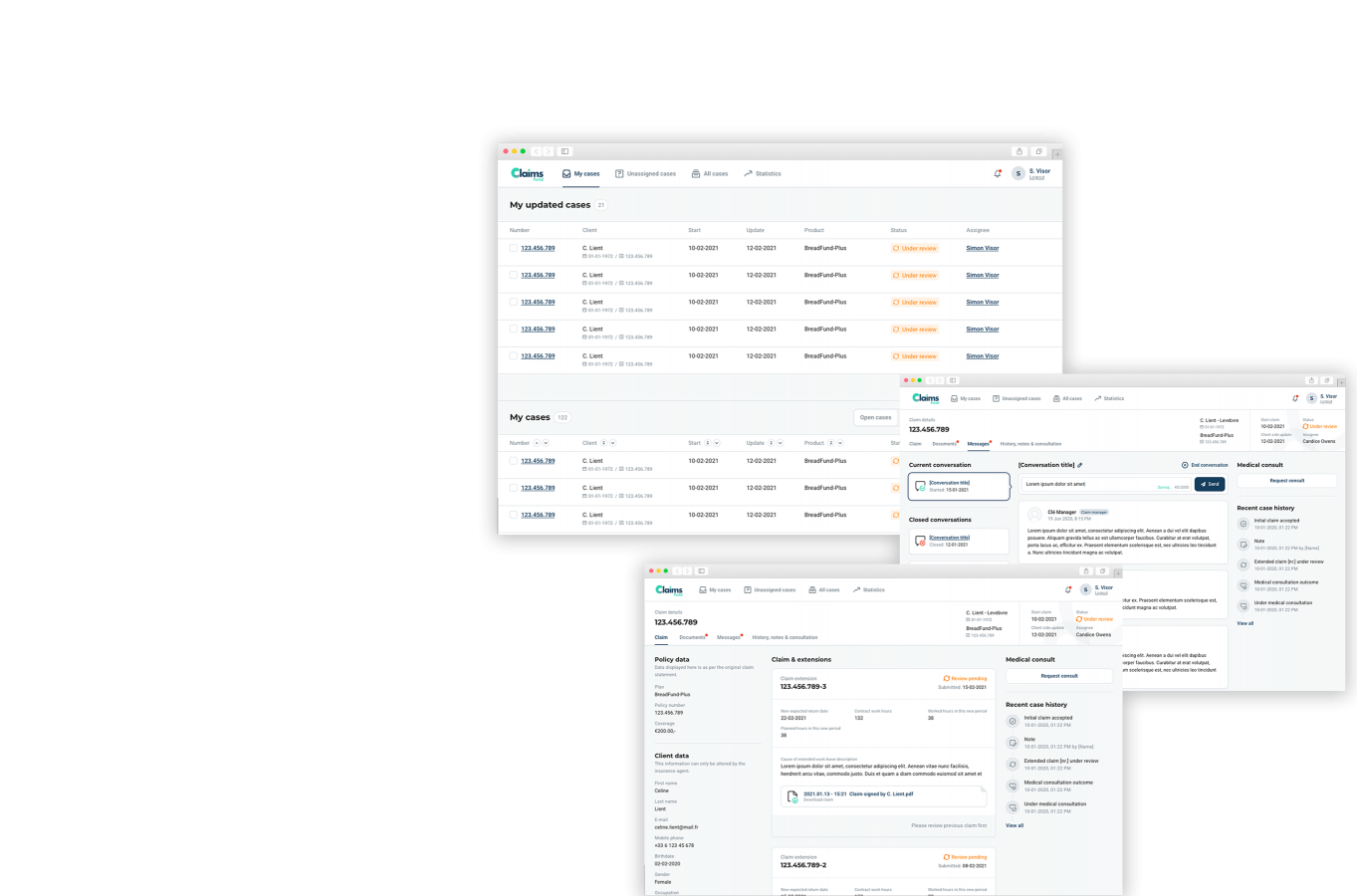Click Logout under S. Visor, My cases window
The image size is (1357, 896).
click(x=1037, y=178)
